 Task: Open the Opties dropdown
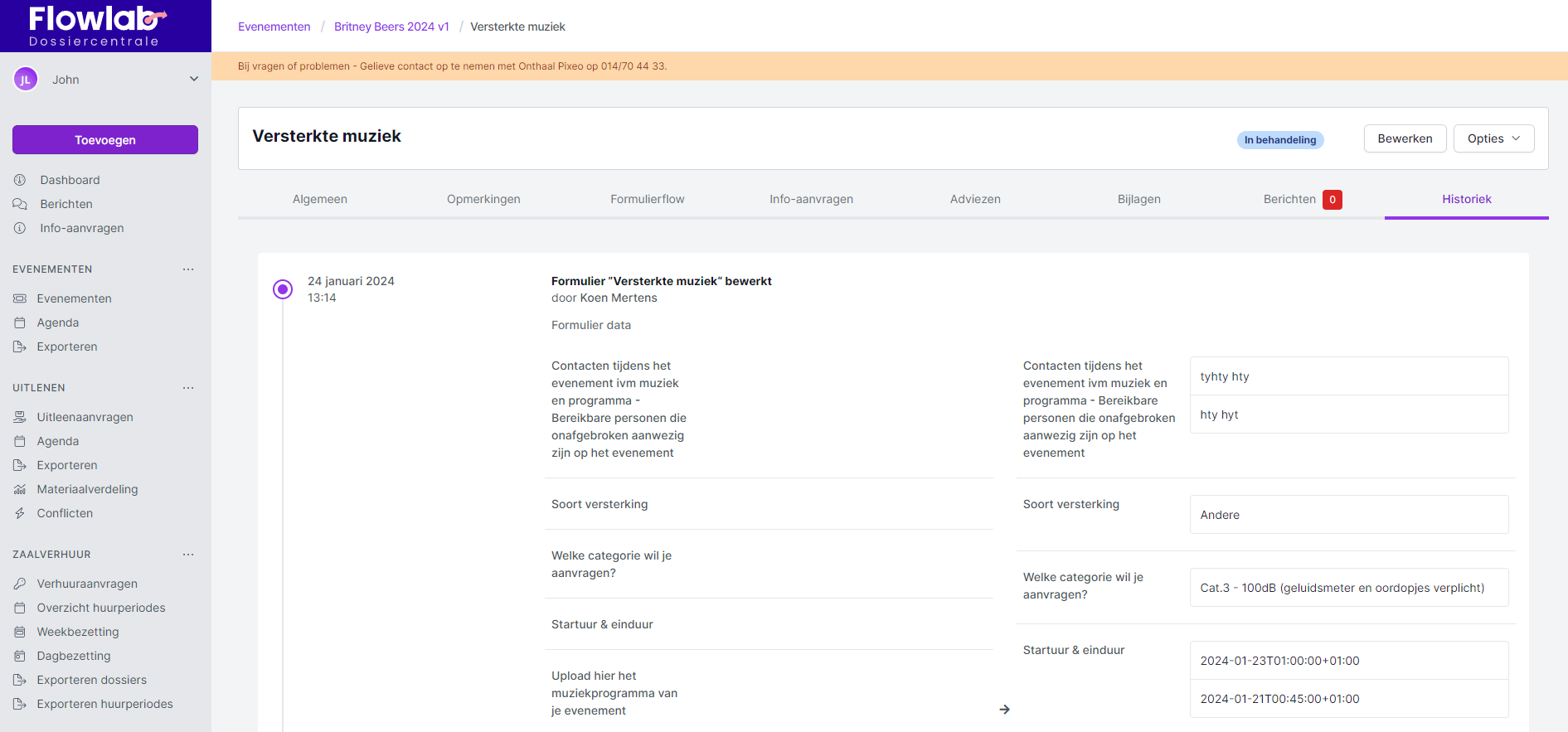click(x=1493, y=138)
